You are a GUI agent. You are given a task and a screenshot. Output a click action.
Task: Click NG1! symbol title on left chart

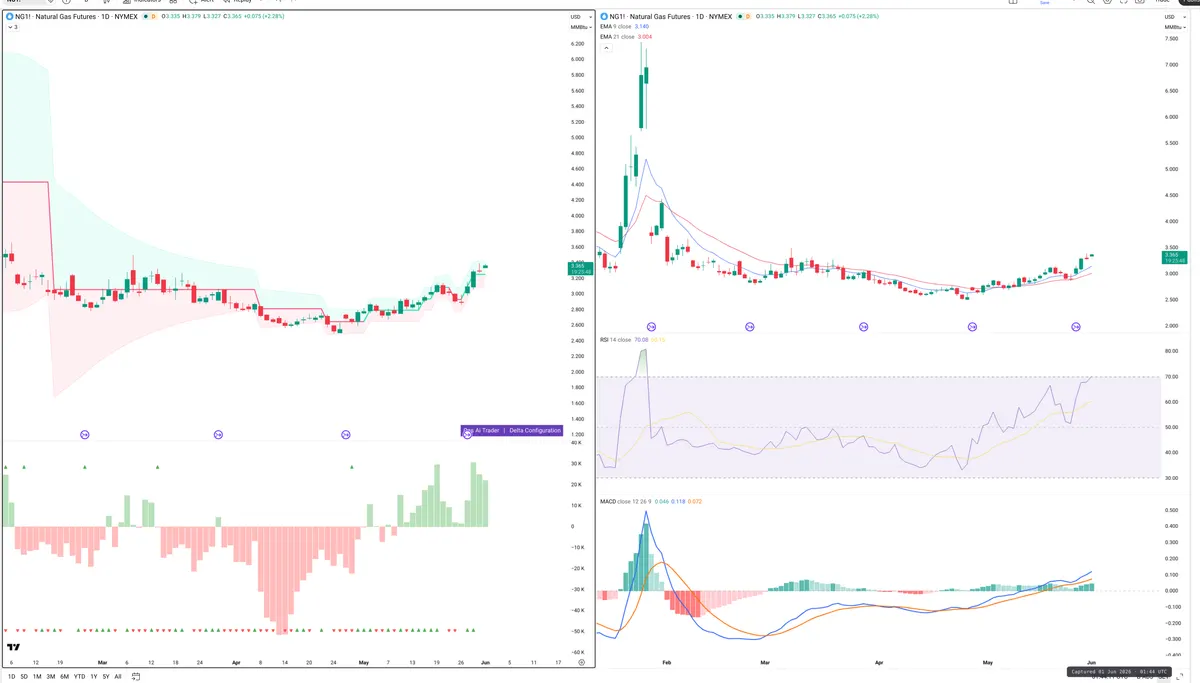pos(76,17)
